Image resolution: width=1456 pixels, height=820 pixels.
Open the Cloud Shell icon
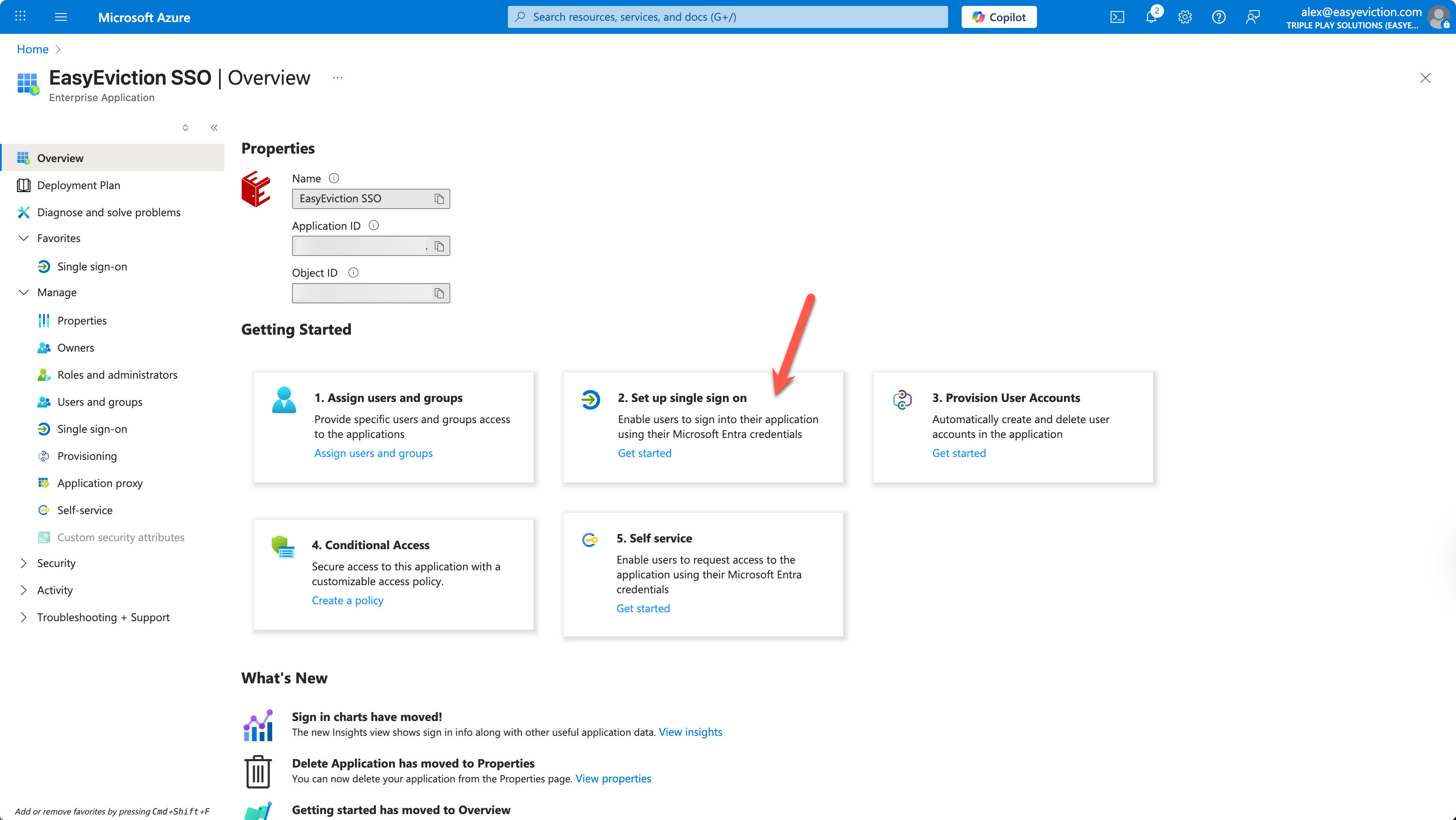pyautogui.click(x=1117, y=17)
